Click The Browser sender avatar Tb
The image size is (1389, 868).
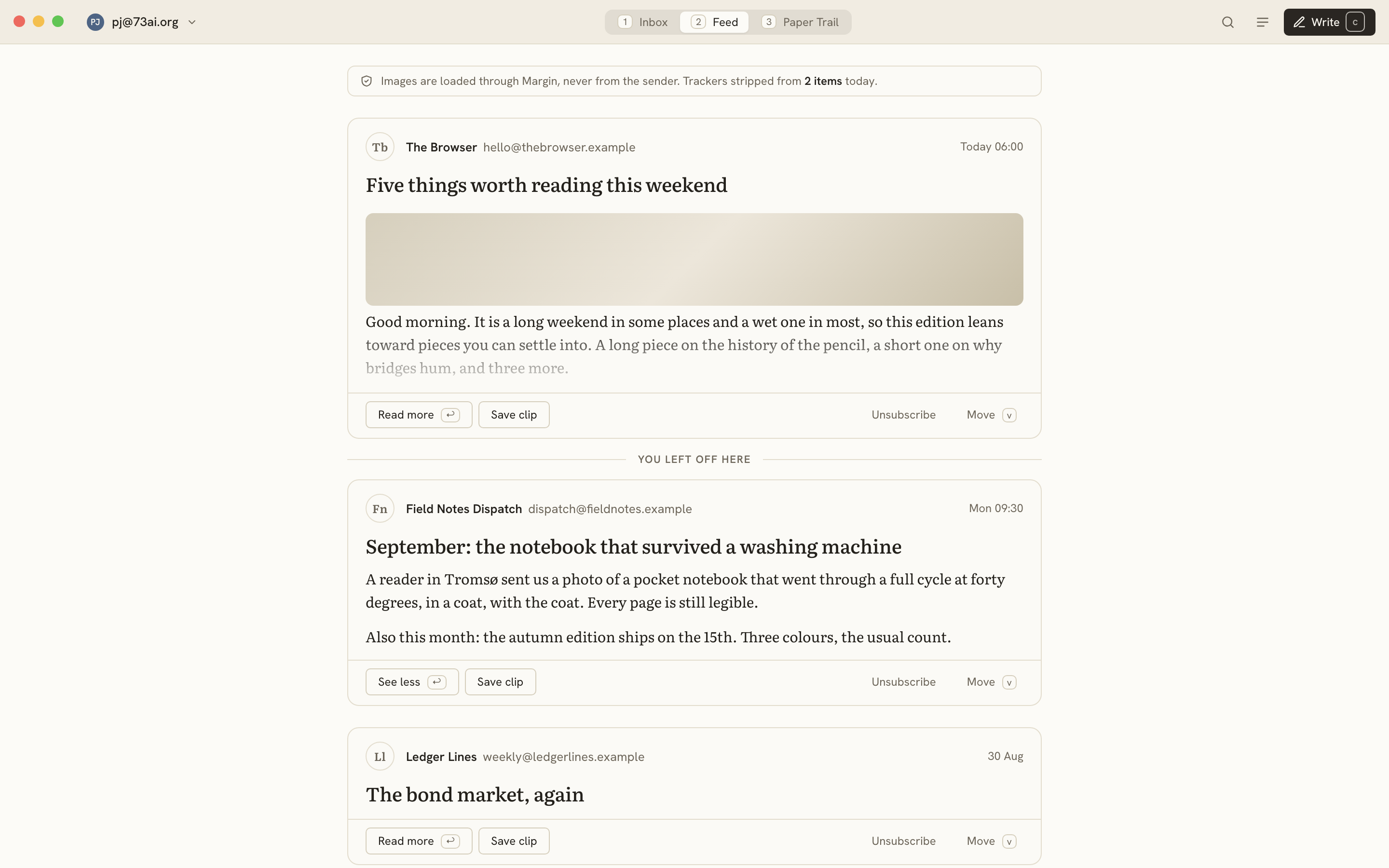coord(380,147)
